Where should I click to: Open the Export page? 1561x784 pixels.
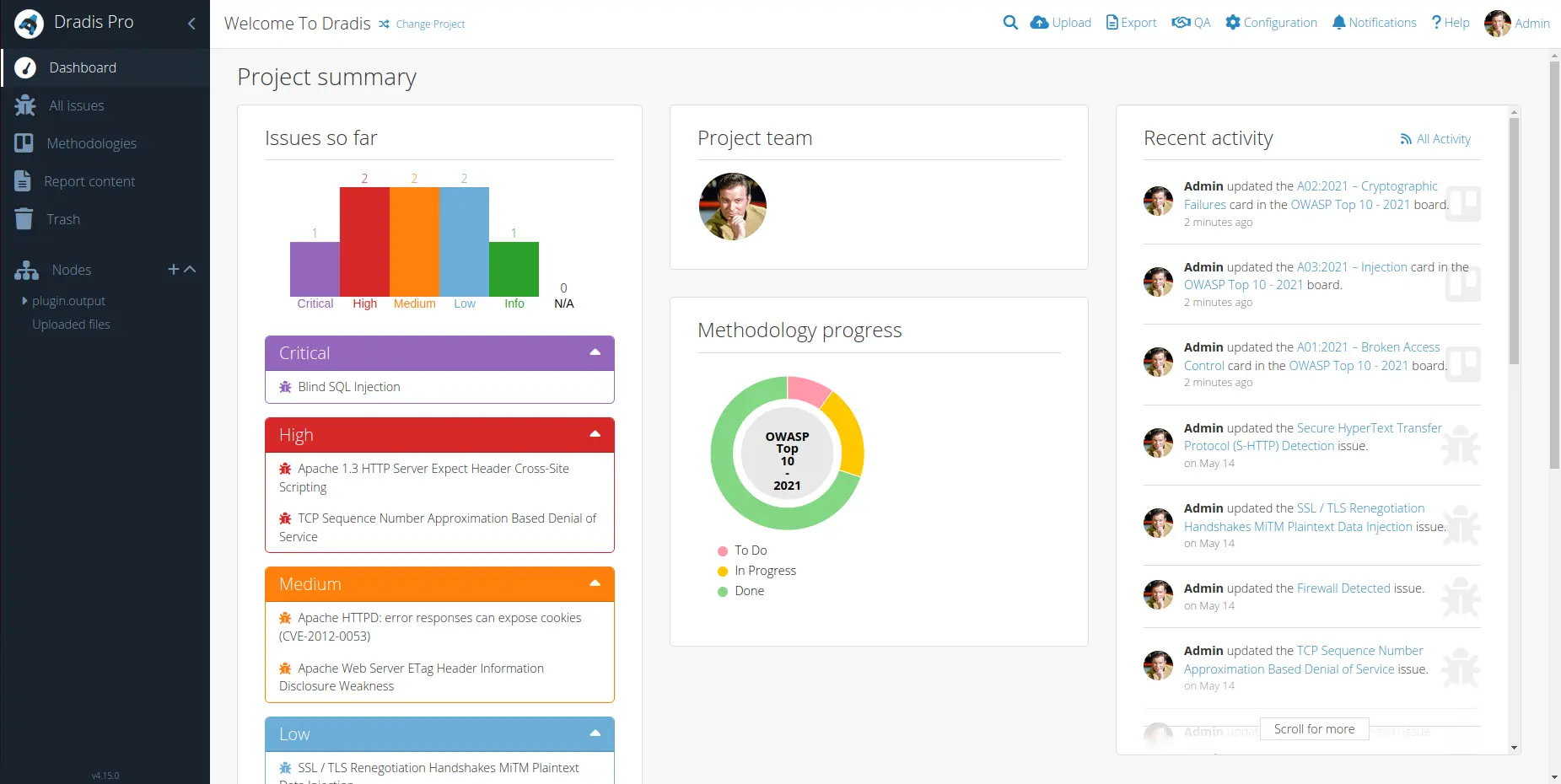(1132, 23)
